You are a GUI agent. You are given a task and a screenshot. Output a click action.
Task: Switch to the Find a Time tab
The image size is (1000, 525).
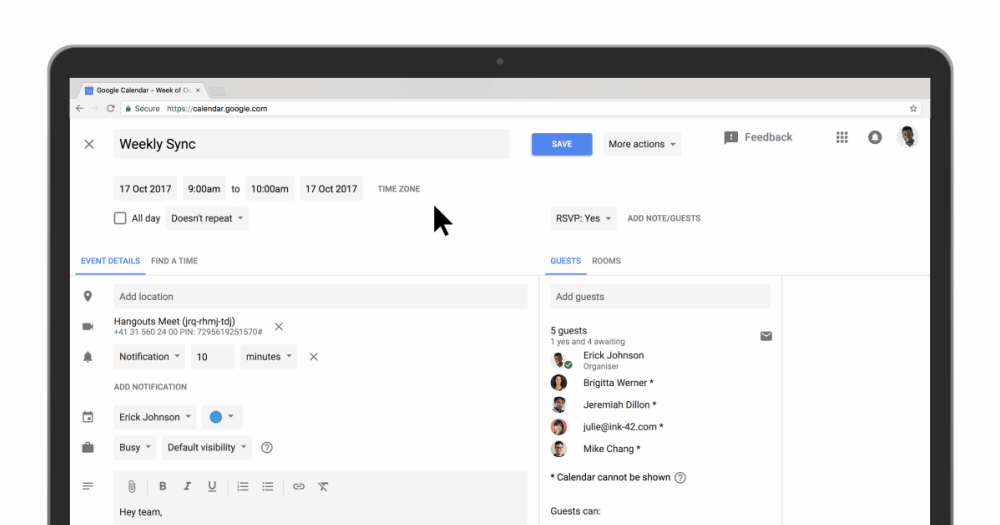click(174, 261)
